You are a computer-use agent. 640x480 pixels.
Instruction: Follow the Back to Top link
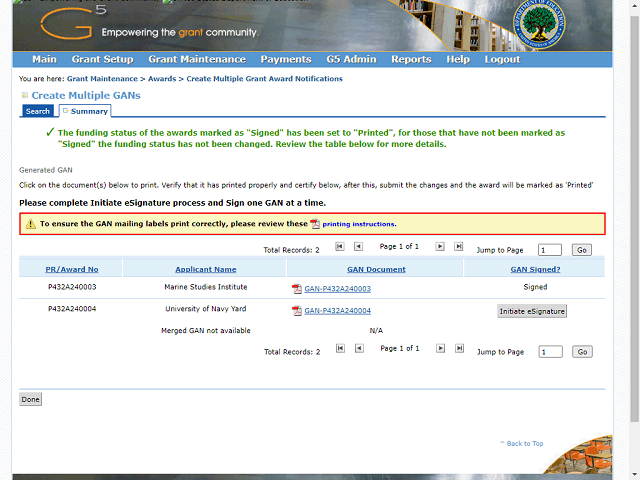click(x=524, y=443)
